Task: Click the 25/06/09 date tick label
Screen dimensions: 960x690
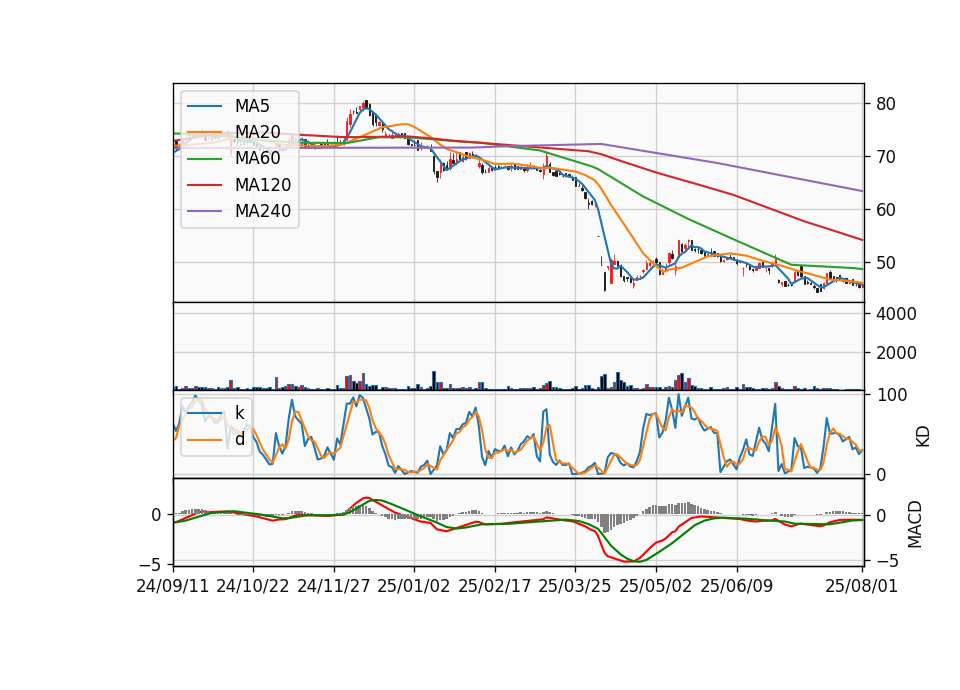Action: 737,586
